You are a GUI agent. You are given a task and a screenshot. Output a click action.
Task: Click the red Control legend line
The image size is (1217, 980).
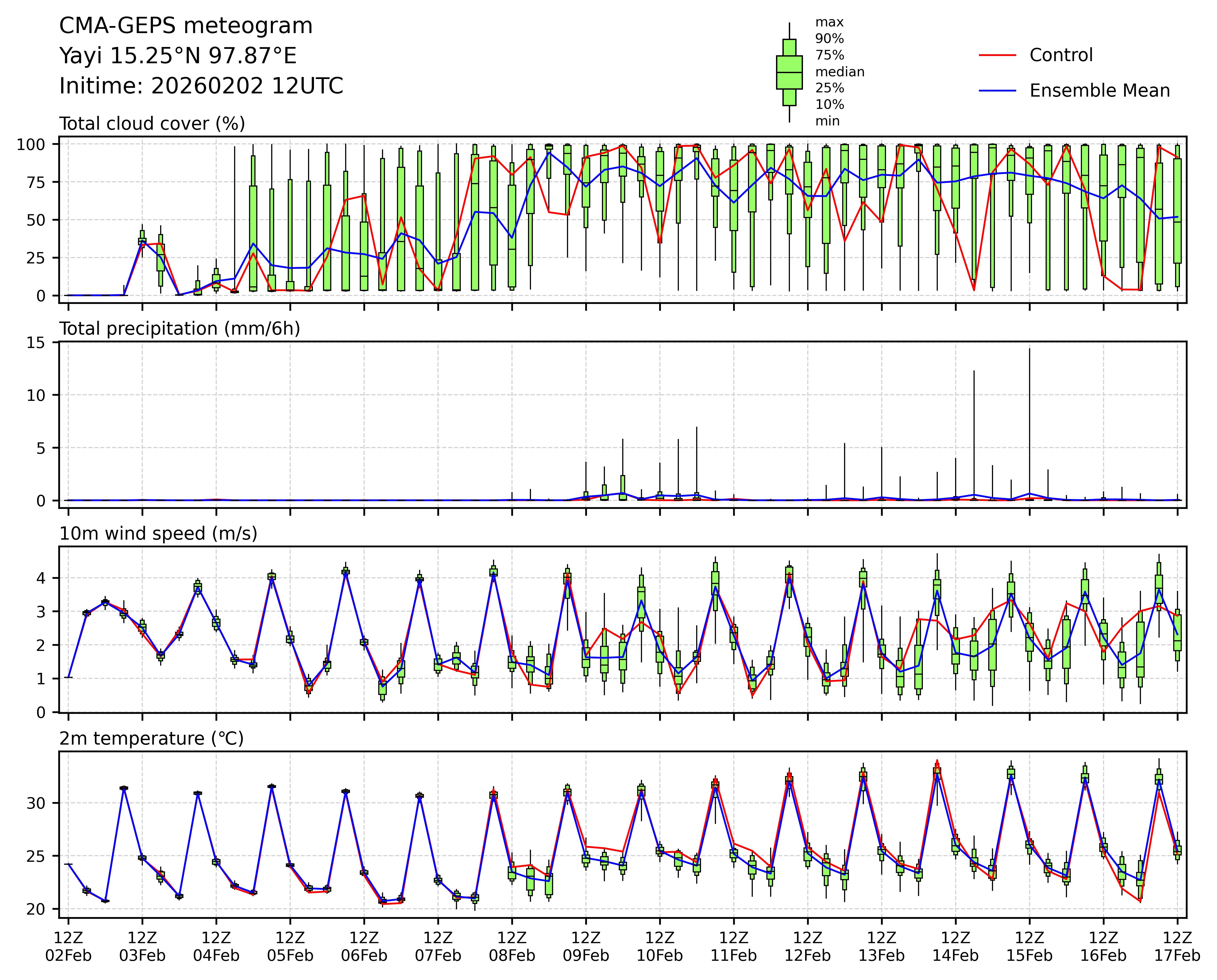(997, 55)
